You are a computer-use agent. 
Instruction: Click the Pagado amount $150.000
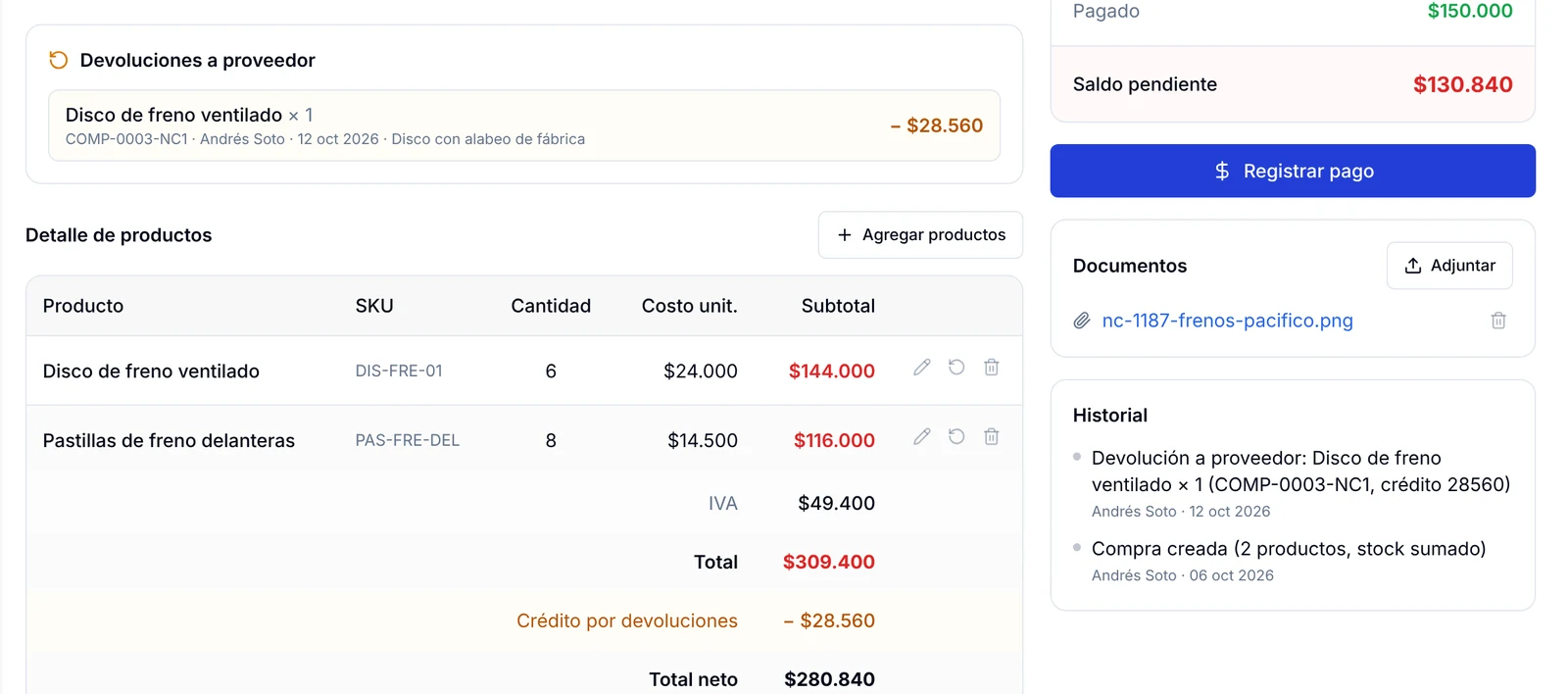pyautogui.click(x=1470, y=11)
